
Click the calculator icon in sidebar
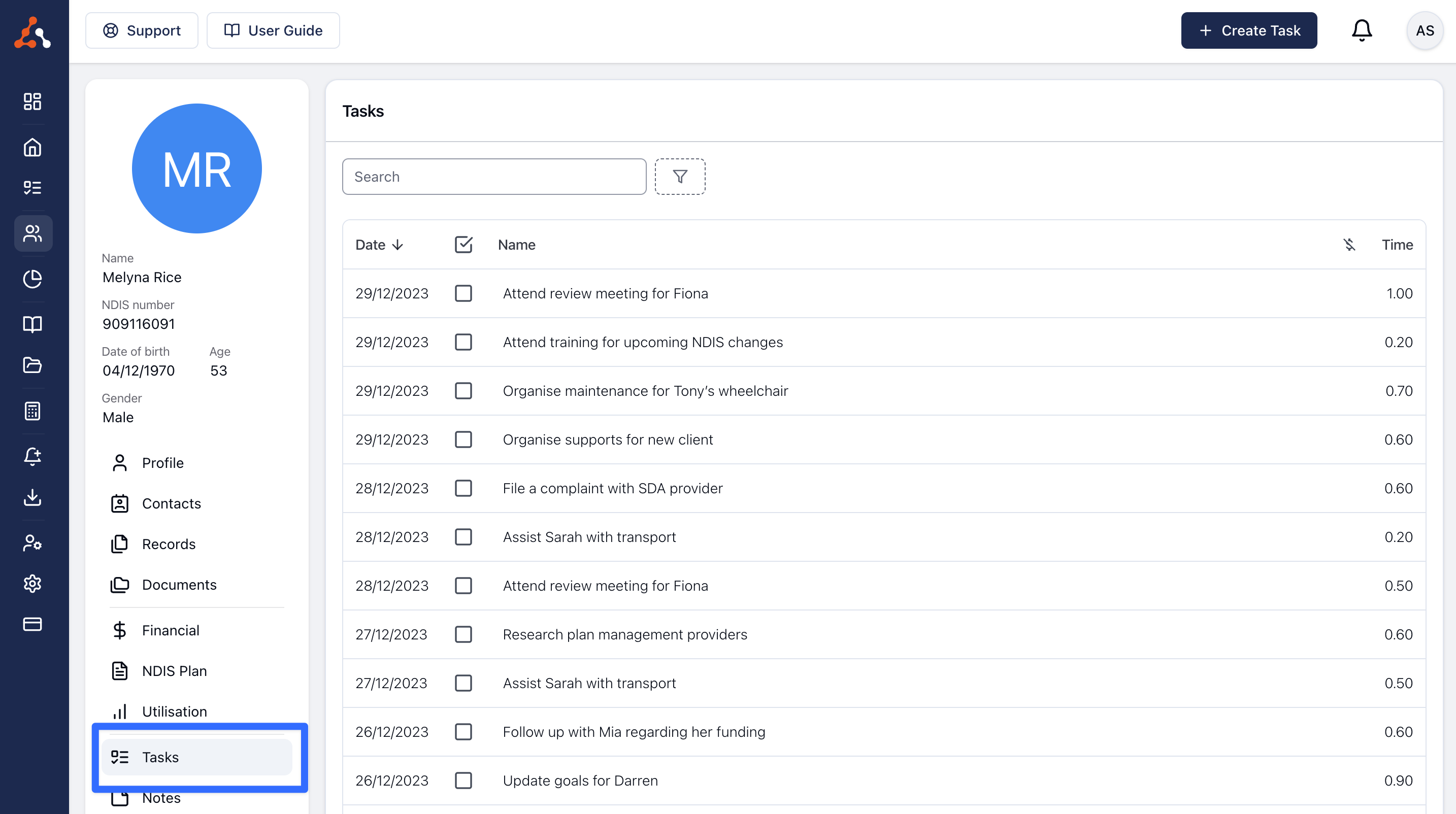(x=32, y=411)
